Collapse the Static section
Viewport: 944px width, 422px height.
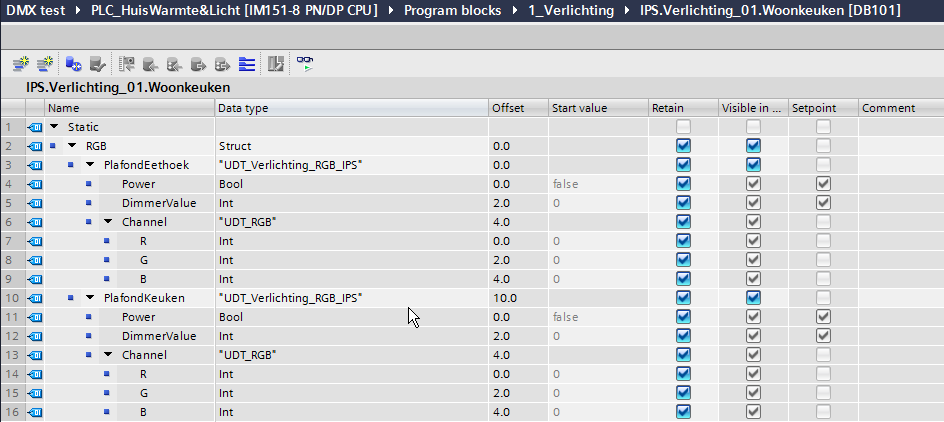pyautogui.click(x=54, y=127)
